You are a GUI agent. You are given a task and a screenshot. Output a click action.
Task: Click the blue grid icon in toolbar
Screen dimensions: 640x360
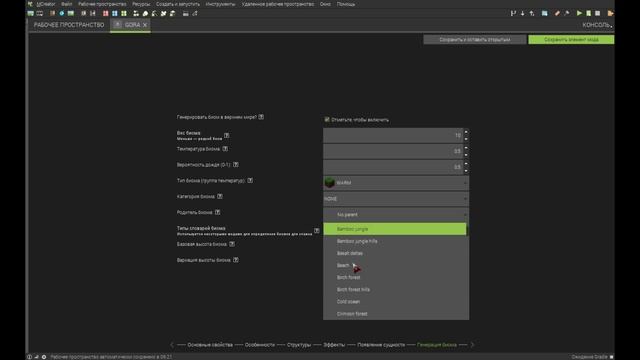pyautogui.click(x=115, y=13)
